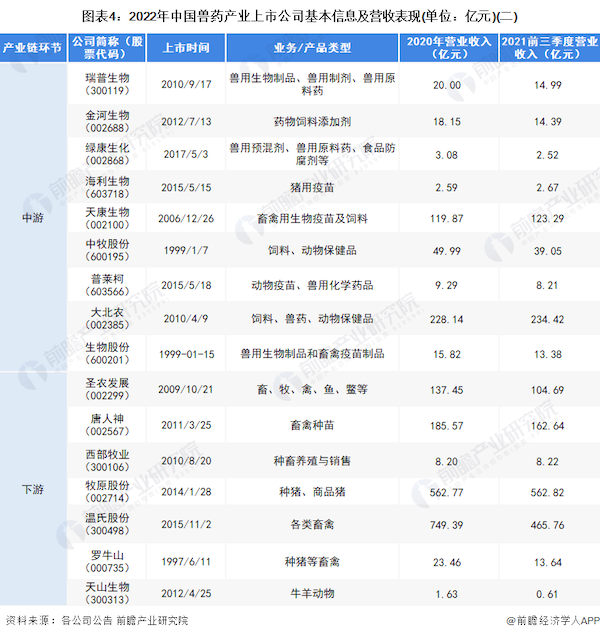Click the @前瞻经济学人APP credit
600x637 pixels.
pyautogui.click(x=552, y=620)
